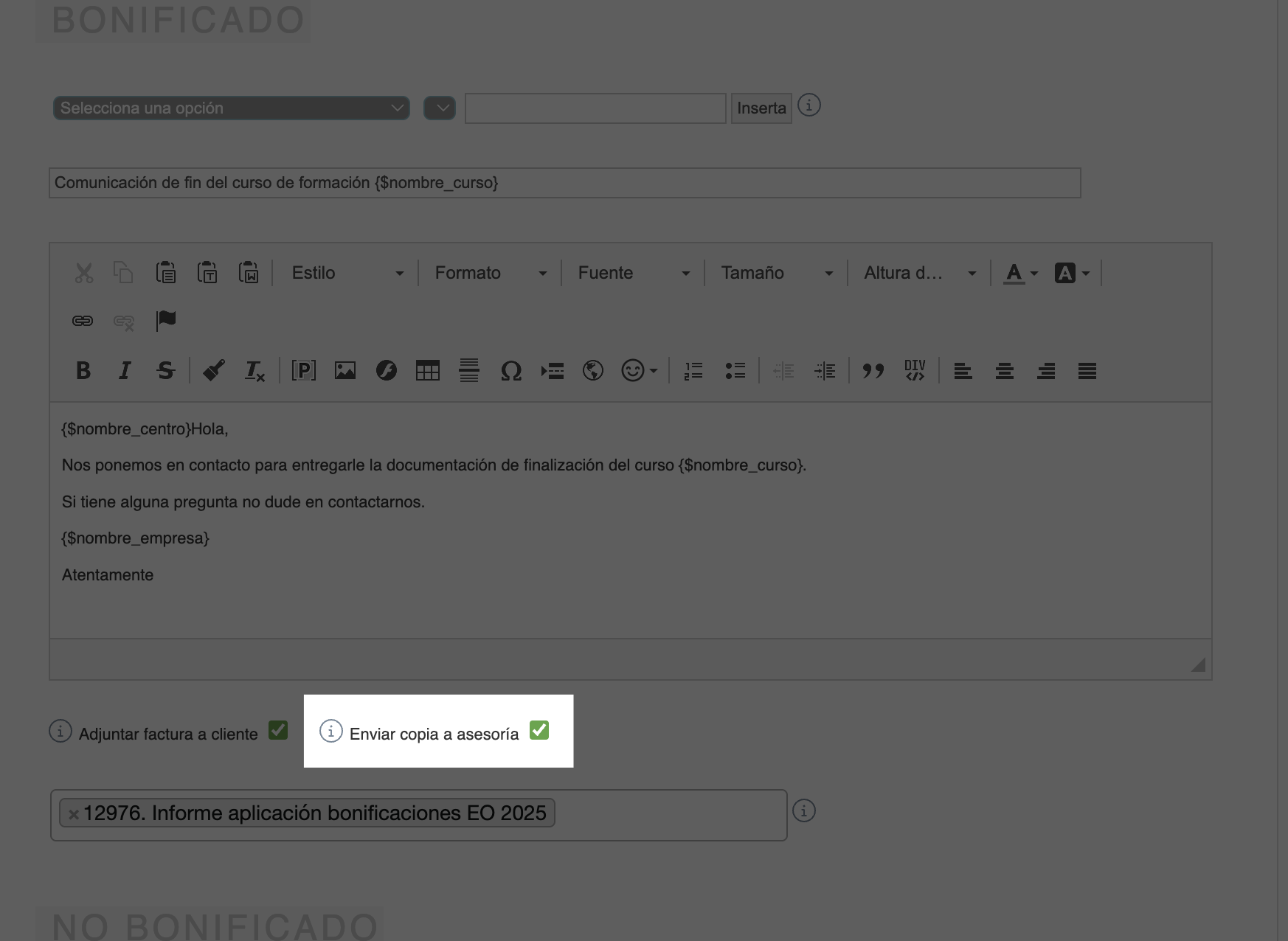Insert a table into the message
The height and width of the screenshot is (941, 1288).
pos(428,370)
